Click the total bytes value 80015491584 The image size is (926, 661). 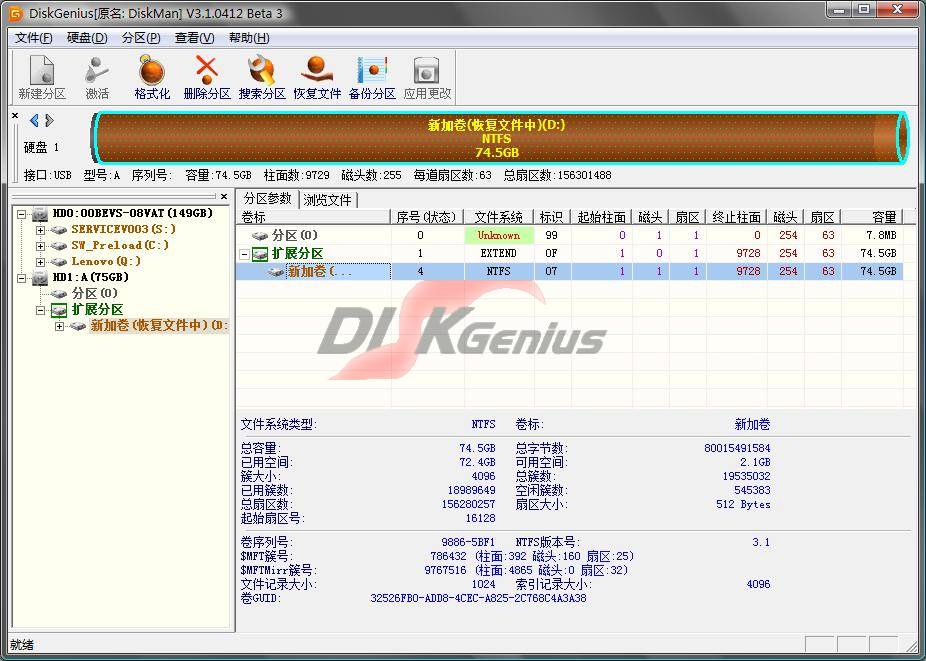pyautogui.click(x=737, y=448)
